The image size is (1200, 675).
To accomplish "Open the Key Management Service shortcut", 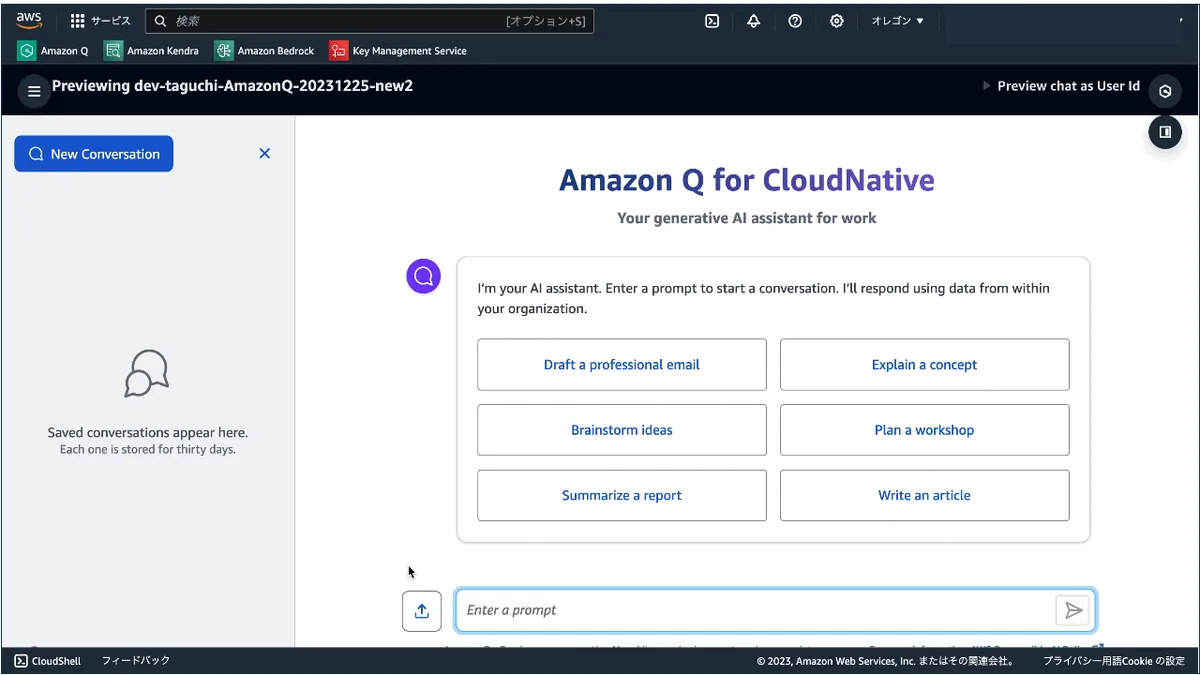I will coord(398,51).
